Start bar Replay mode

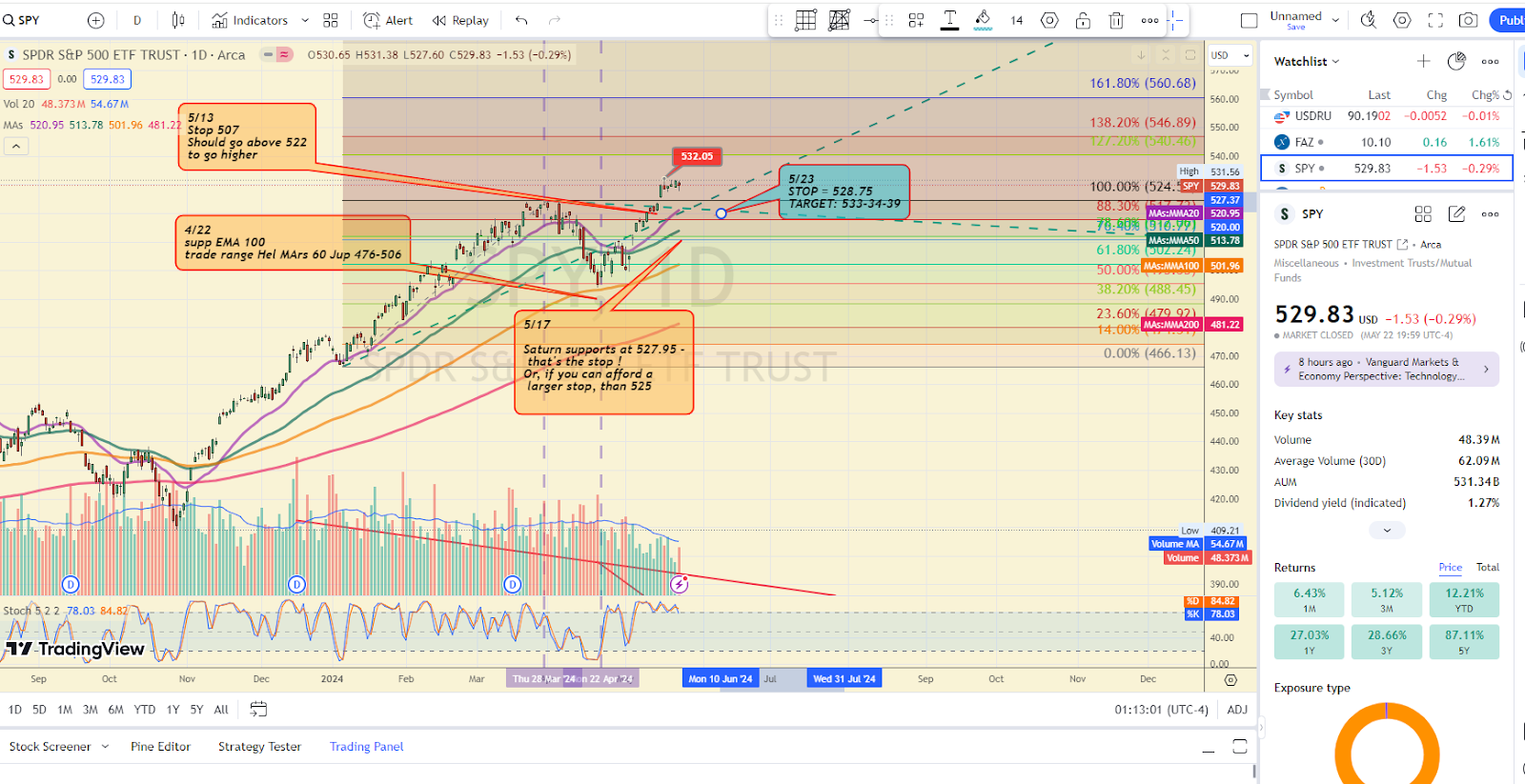[460, 20]
